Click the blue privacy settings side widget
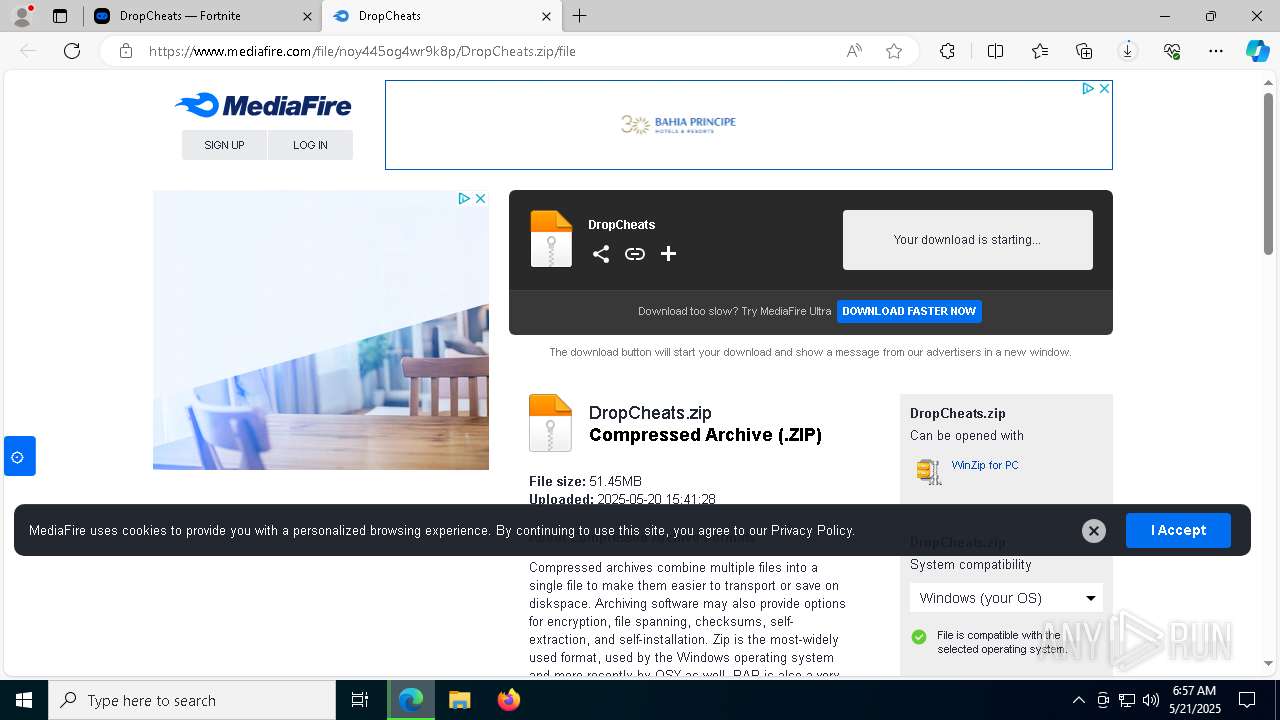The height and width of the screenshot is (720, 1280). (20, 456)
